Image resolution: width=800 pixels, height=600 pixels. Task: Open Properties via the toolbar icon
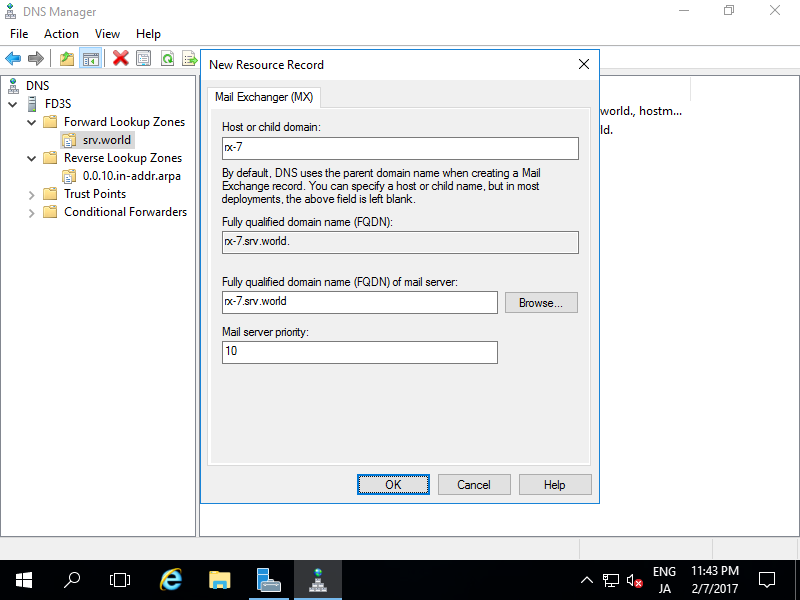click(144, 58)
